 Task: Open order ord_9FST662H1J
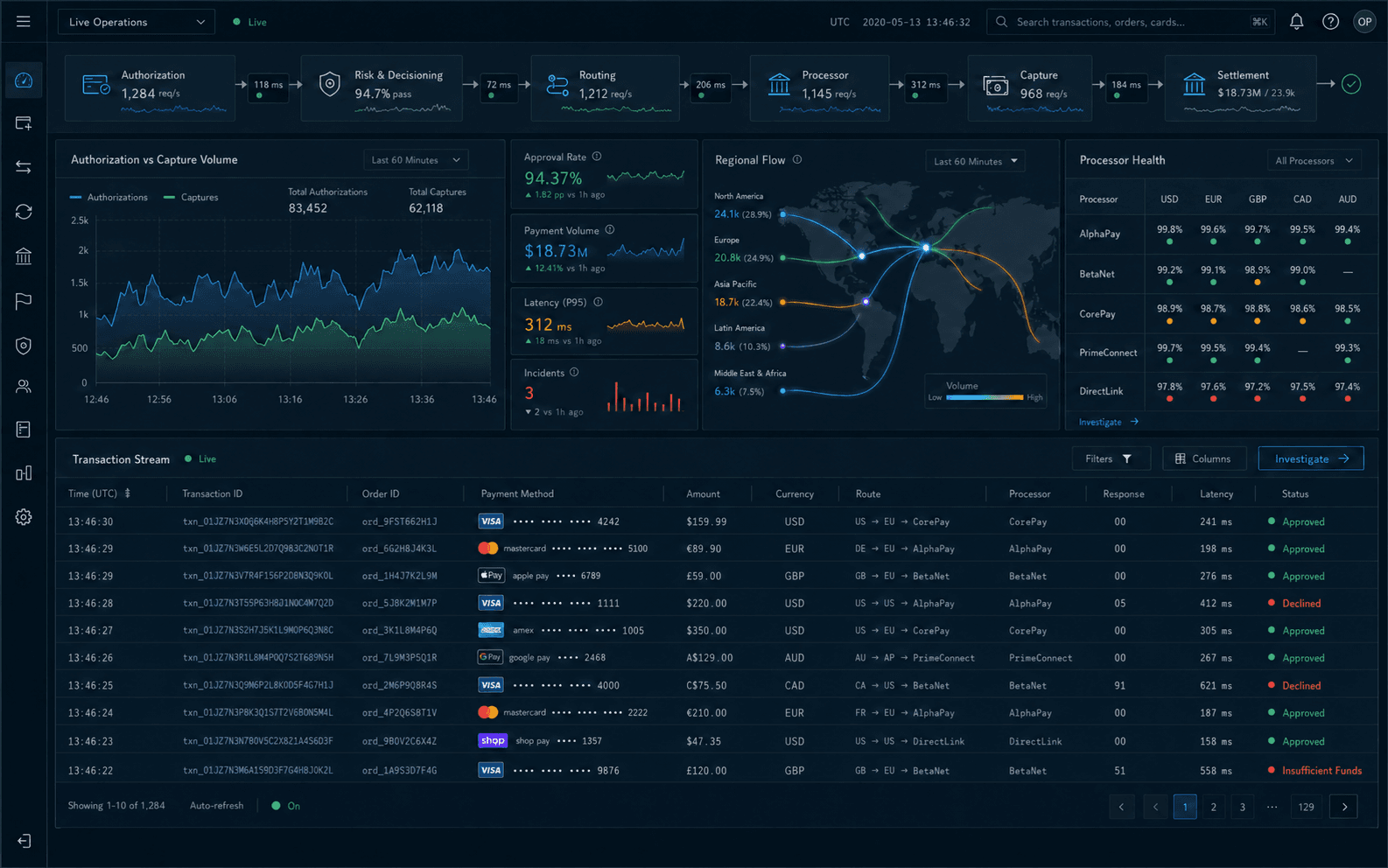[399, 521]
